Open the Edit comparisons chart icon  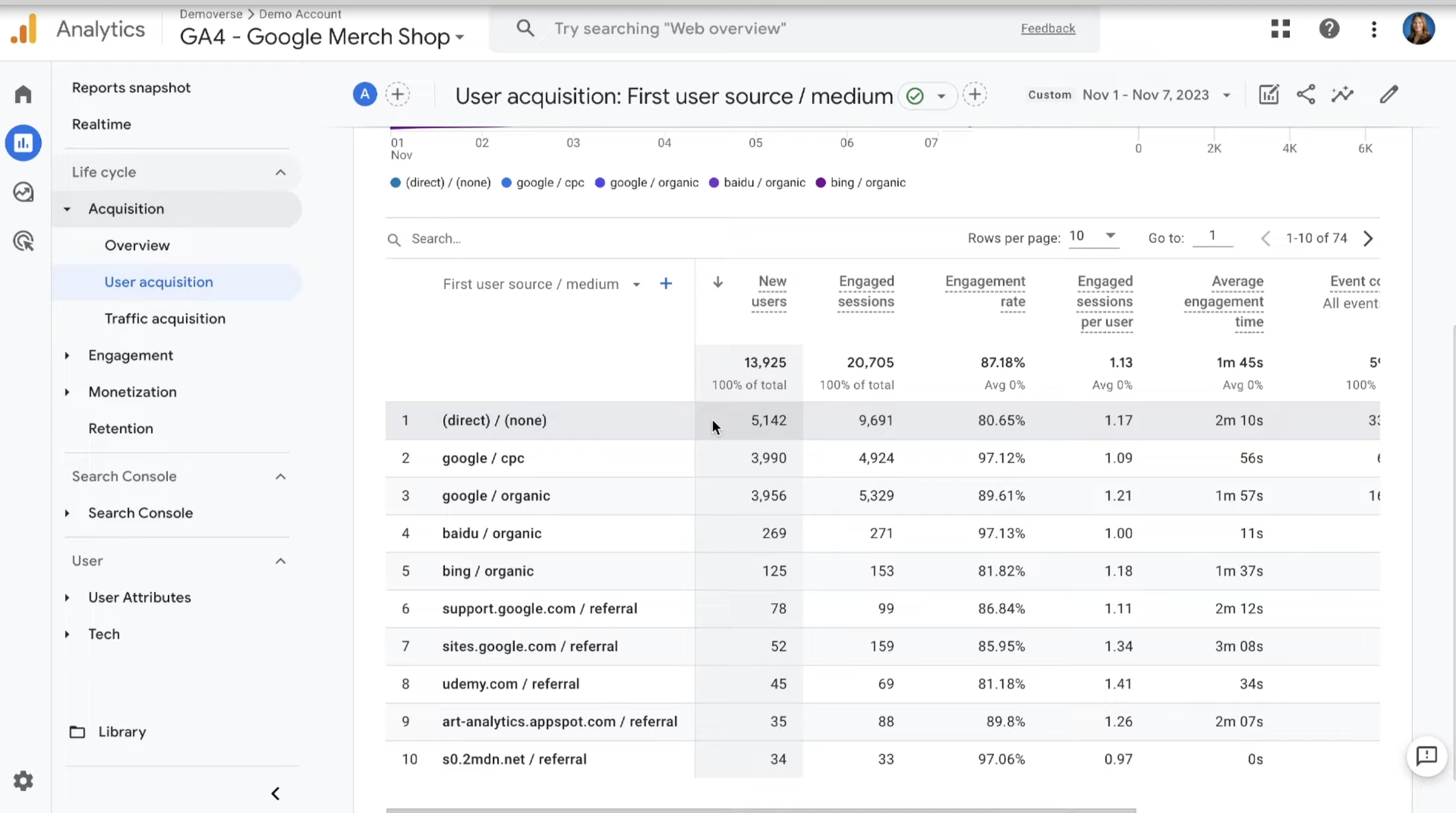pos(1269,95)
